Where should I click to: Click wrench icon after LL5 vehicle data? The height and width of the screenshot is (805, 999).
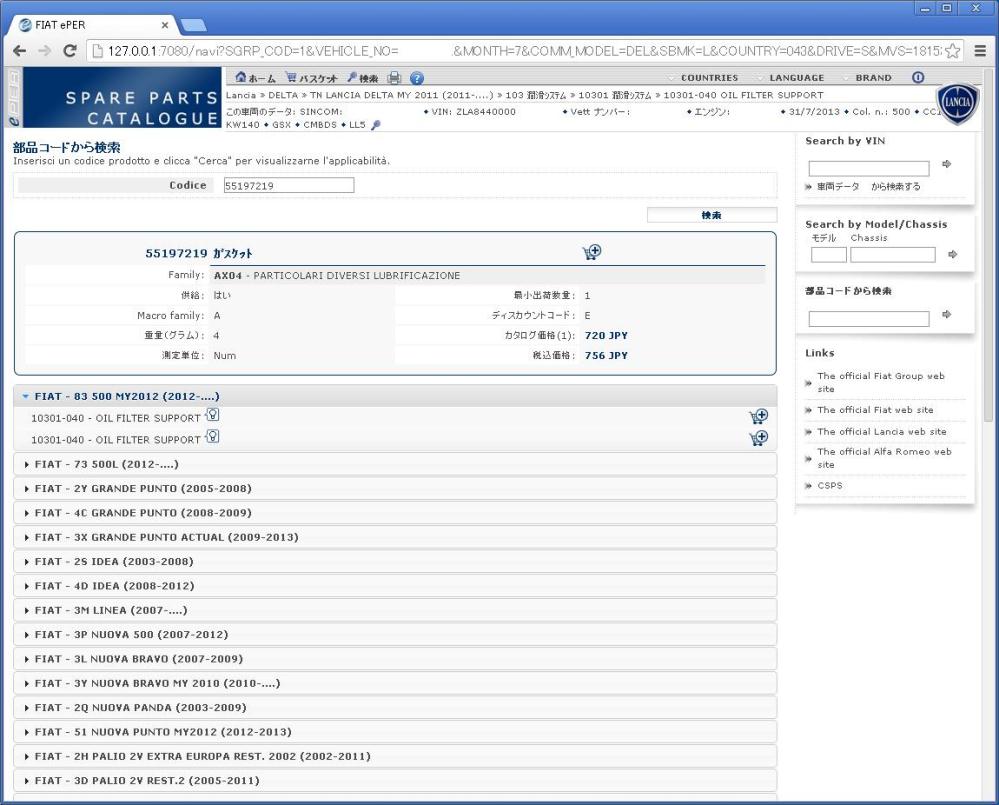click(x=376, y=125)
